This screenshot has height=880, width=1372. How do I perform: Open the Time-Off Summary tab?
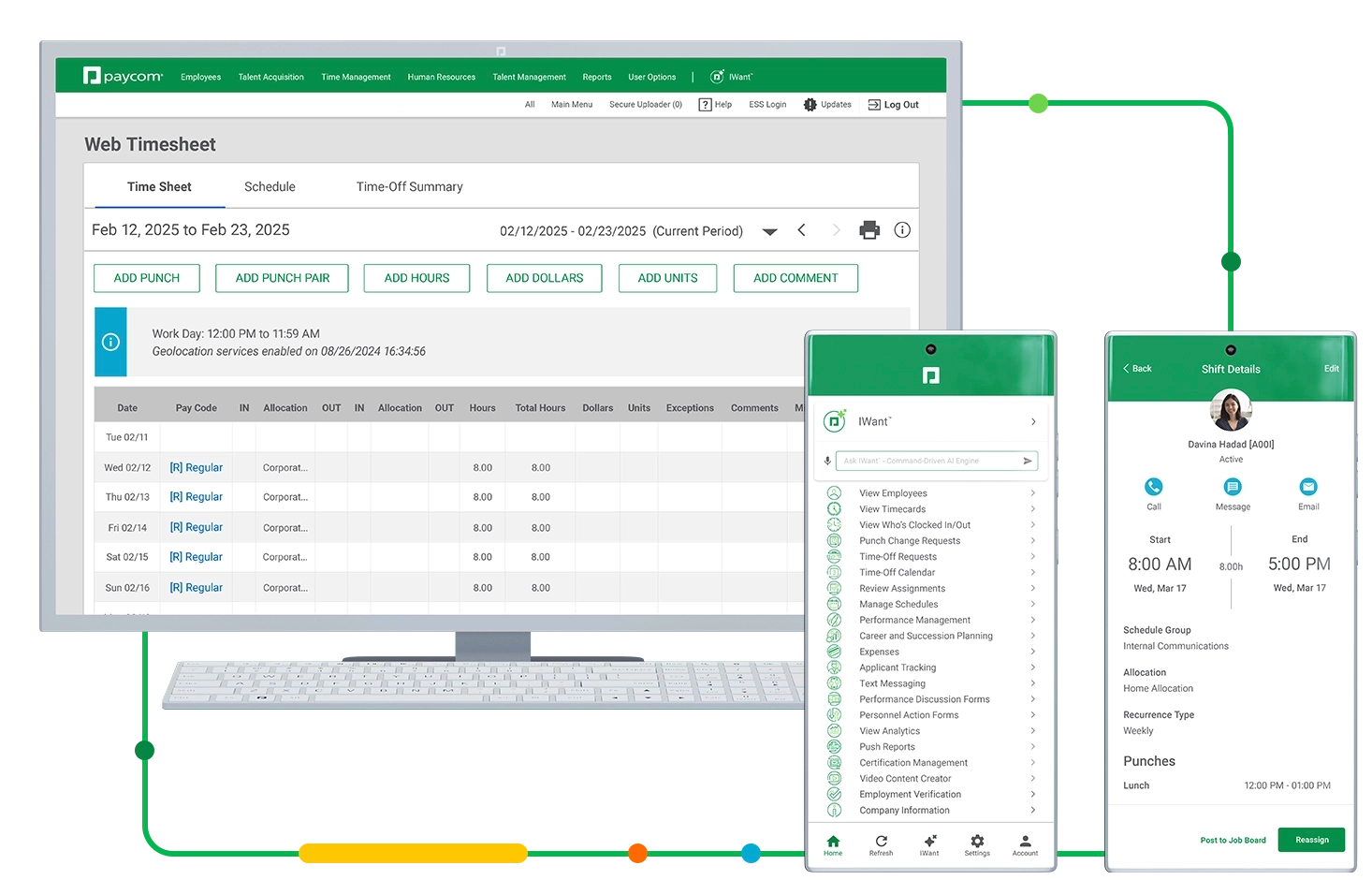409,187
